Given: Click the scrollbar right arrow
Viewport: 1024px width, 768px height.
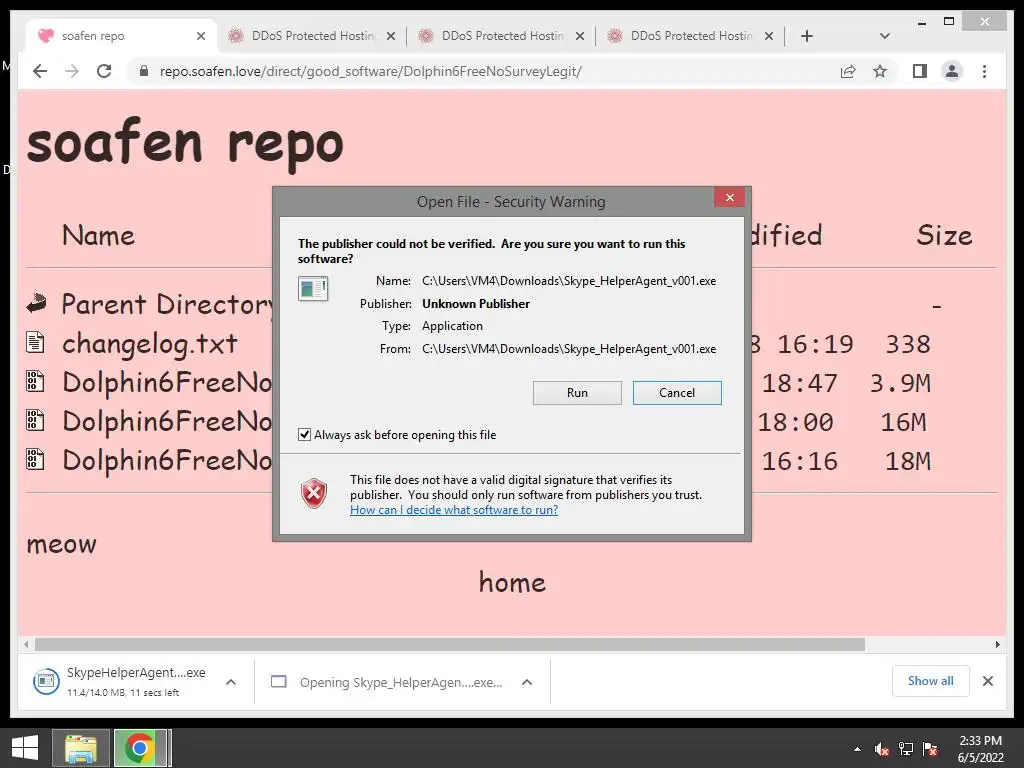Looking at the screenshot, I should click(997, 645).
